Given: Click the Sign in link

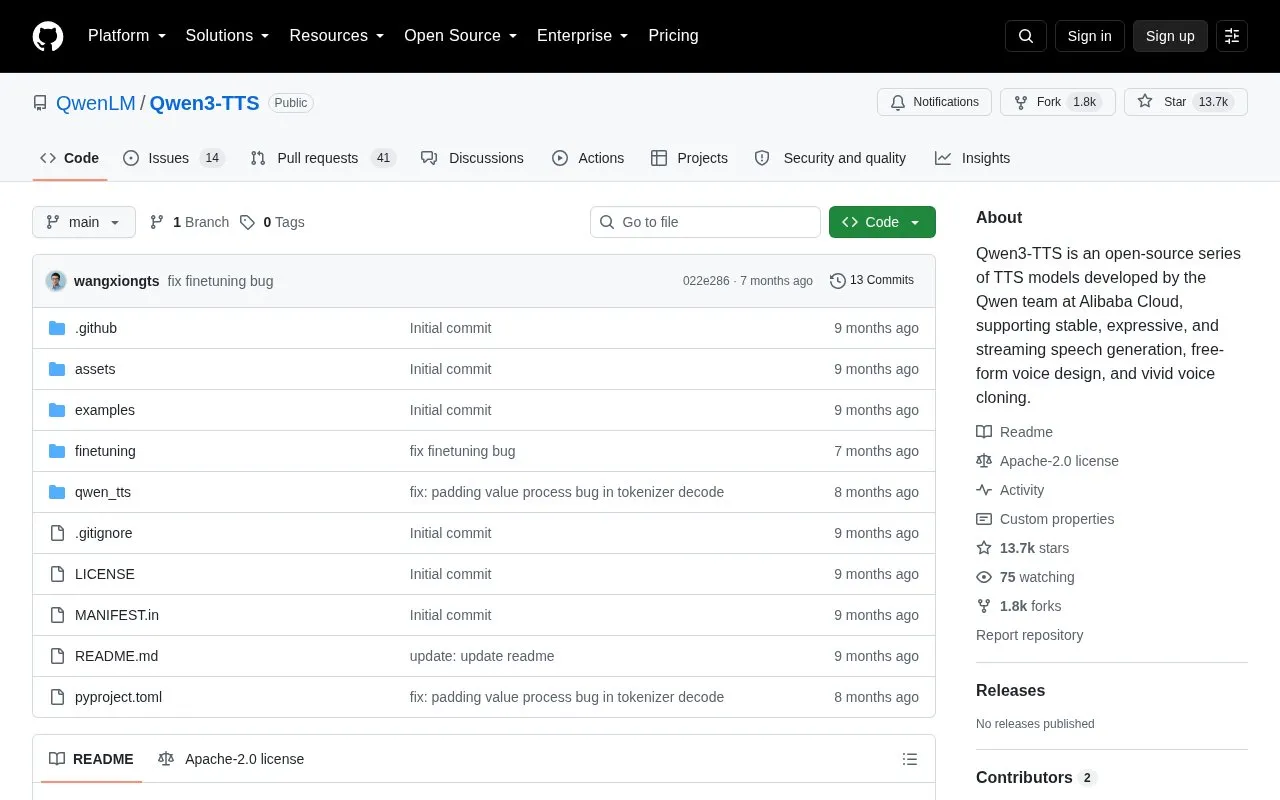Looking at the screenshot, I should [1089, 36].
